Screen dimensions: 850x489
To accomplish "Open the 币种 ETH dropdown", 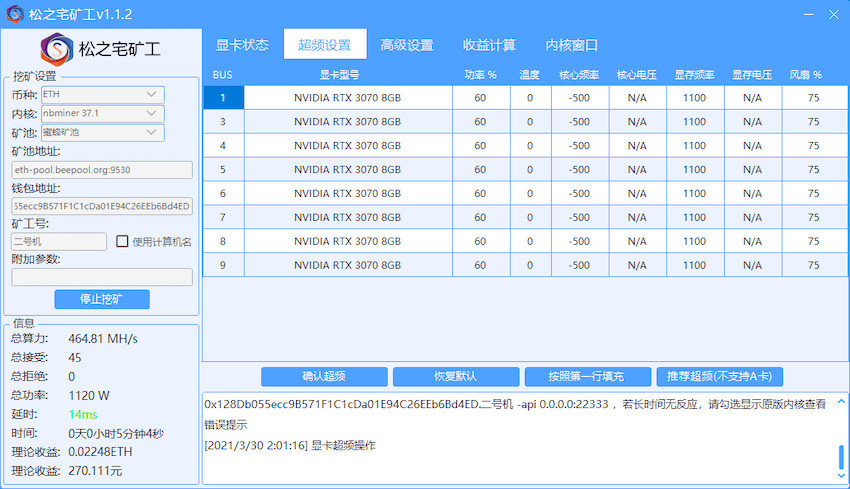I will 102,94.
